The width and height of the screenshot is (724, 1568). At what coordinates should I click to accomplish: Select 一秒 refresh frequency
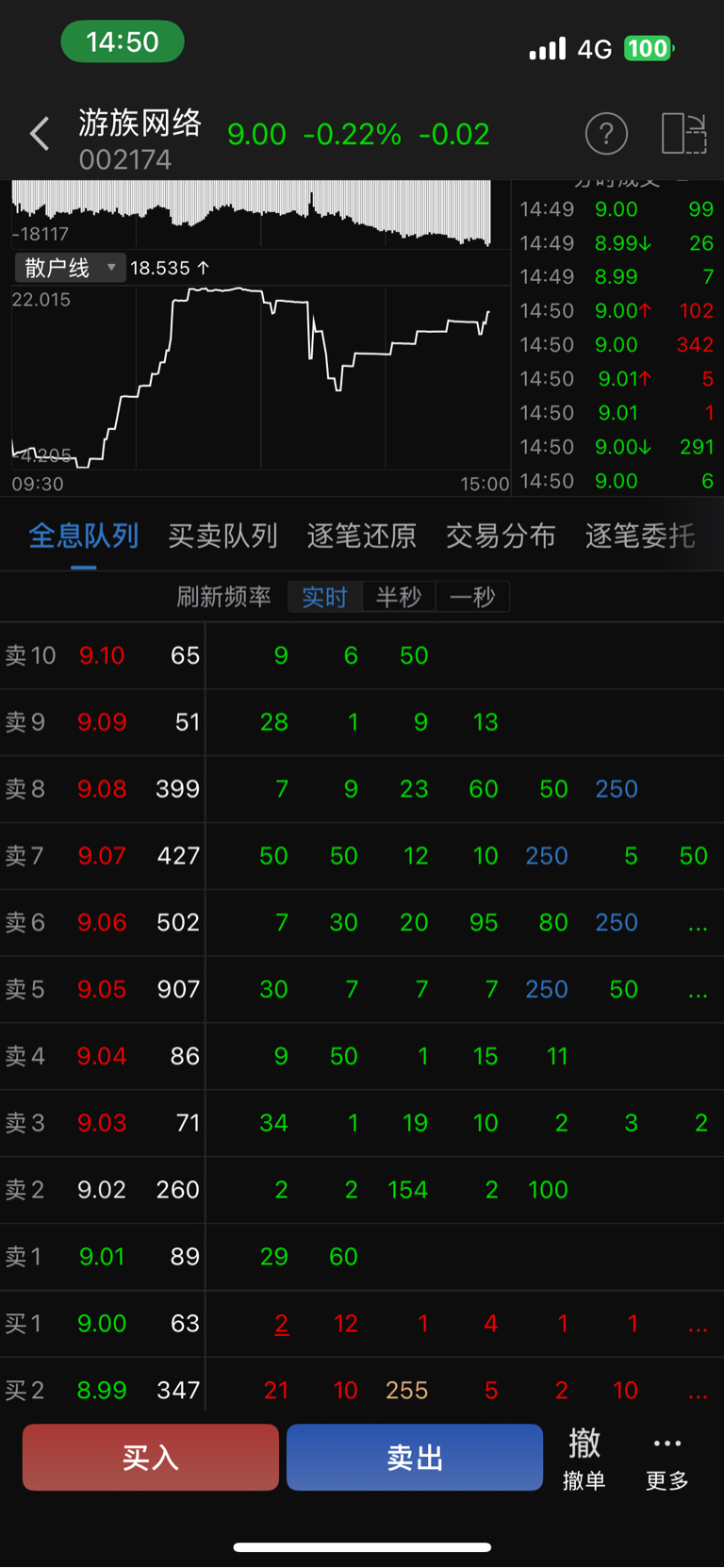tap(472, 597)
